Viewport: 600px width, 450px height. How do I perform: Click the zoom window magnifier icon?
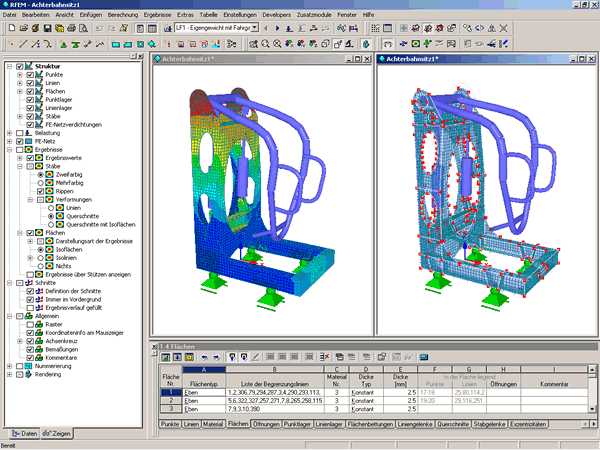[265, 44]
